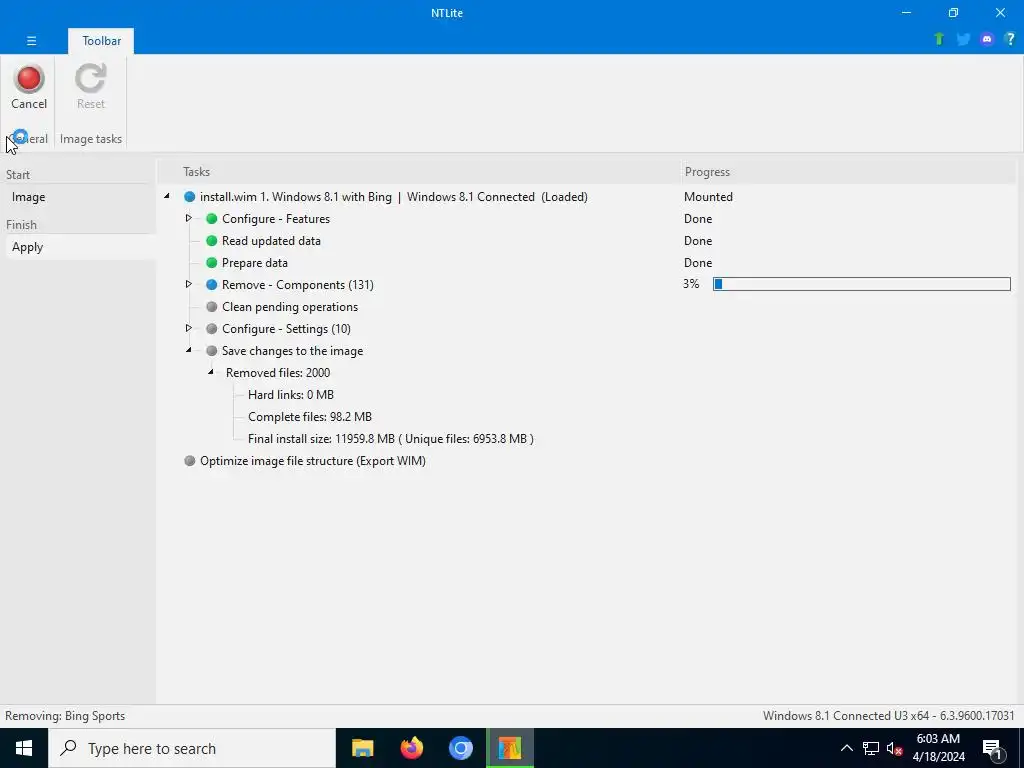Click the NTLite taskbar icon
The height and width of the screenshot is (768, 1024).
pyautogui.click(x=510, y=748)
